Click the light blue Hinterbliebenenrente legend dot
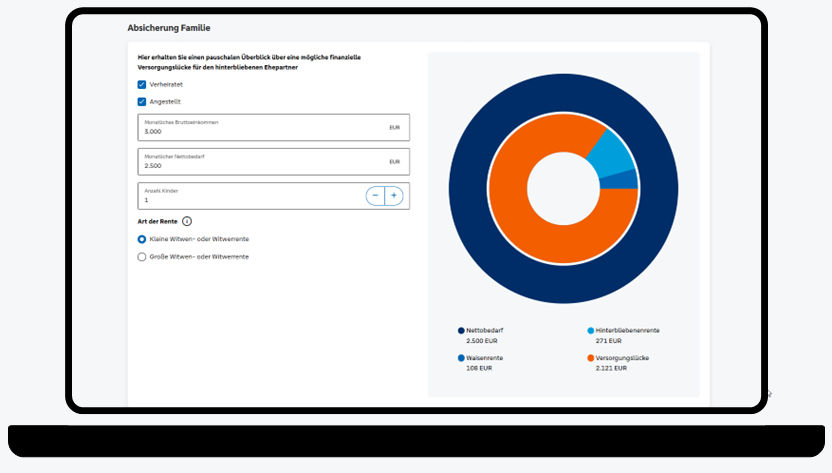This screenshot has width=832, height=473. point(591,331)
